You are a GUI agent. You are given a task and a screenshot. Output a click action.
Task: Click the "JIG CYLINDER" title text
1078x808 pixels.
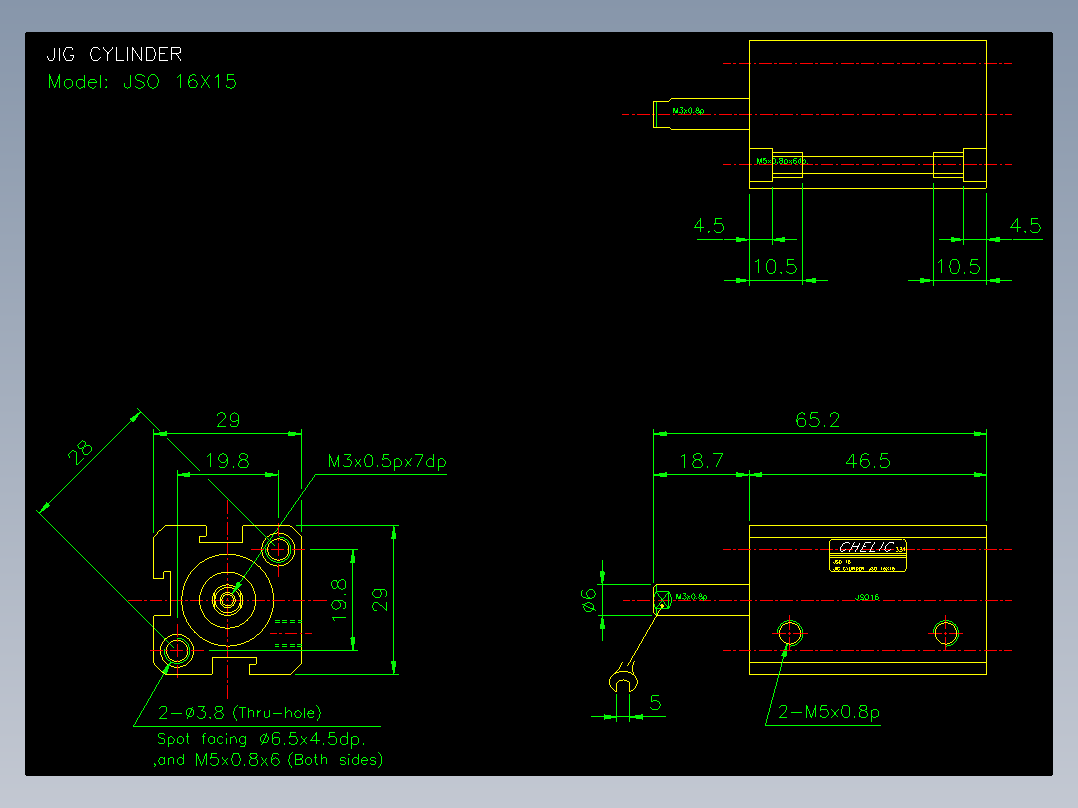coord(114,54)
